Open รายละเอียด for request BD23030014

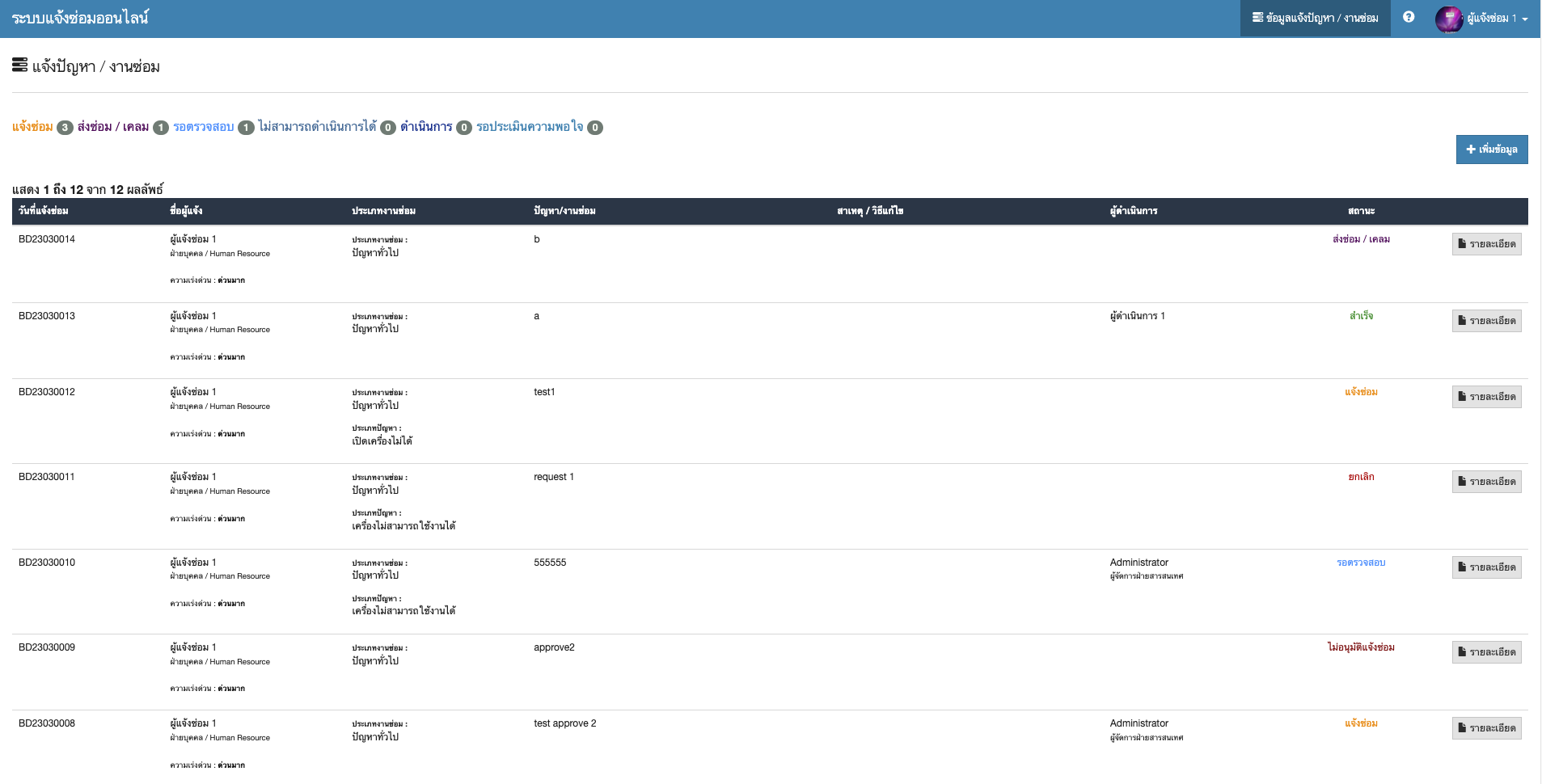coord(1486,244)
